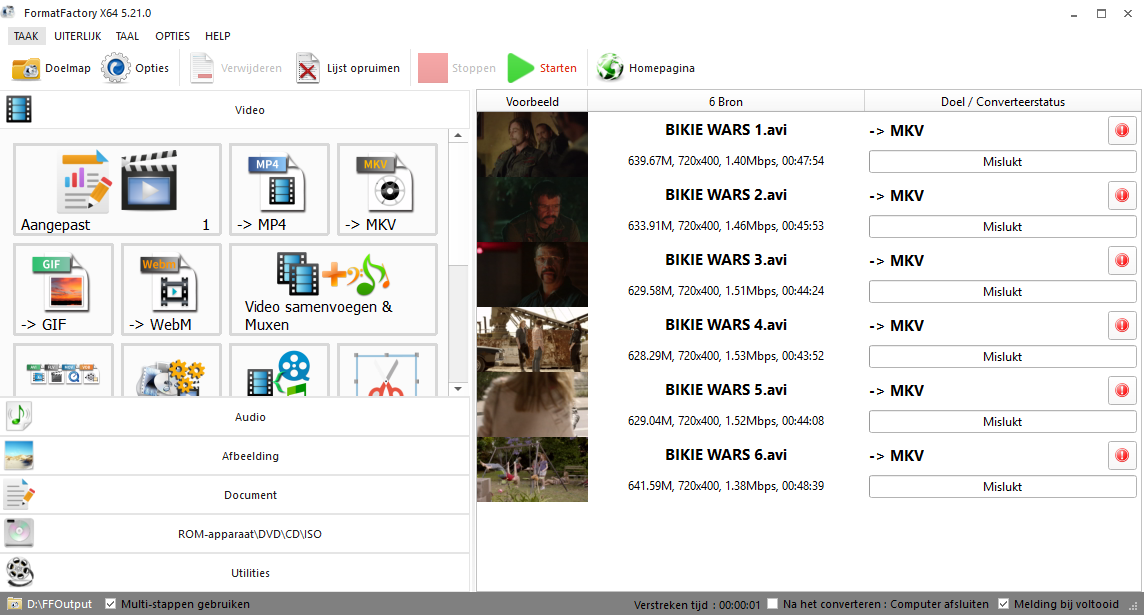Screen dimensions: 1144x615
Task: Click Lijst opruimen to clear list
Action: pyautogui.click(x=349, y=68)
